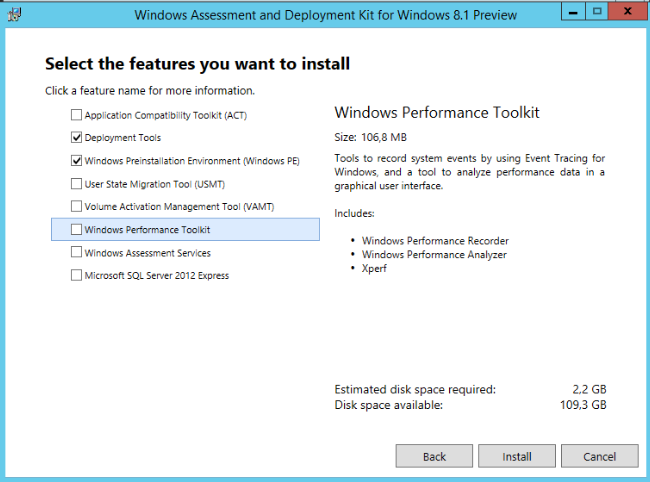Image resolution: width=650 pixels, height=482 pixels.
Task: Enable Windows Assessment Services checkbox
Action: pos(77,253)
